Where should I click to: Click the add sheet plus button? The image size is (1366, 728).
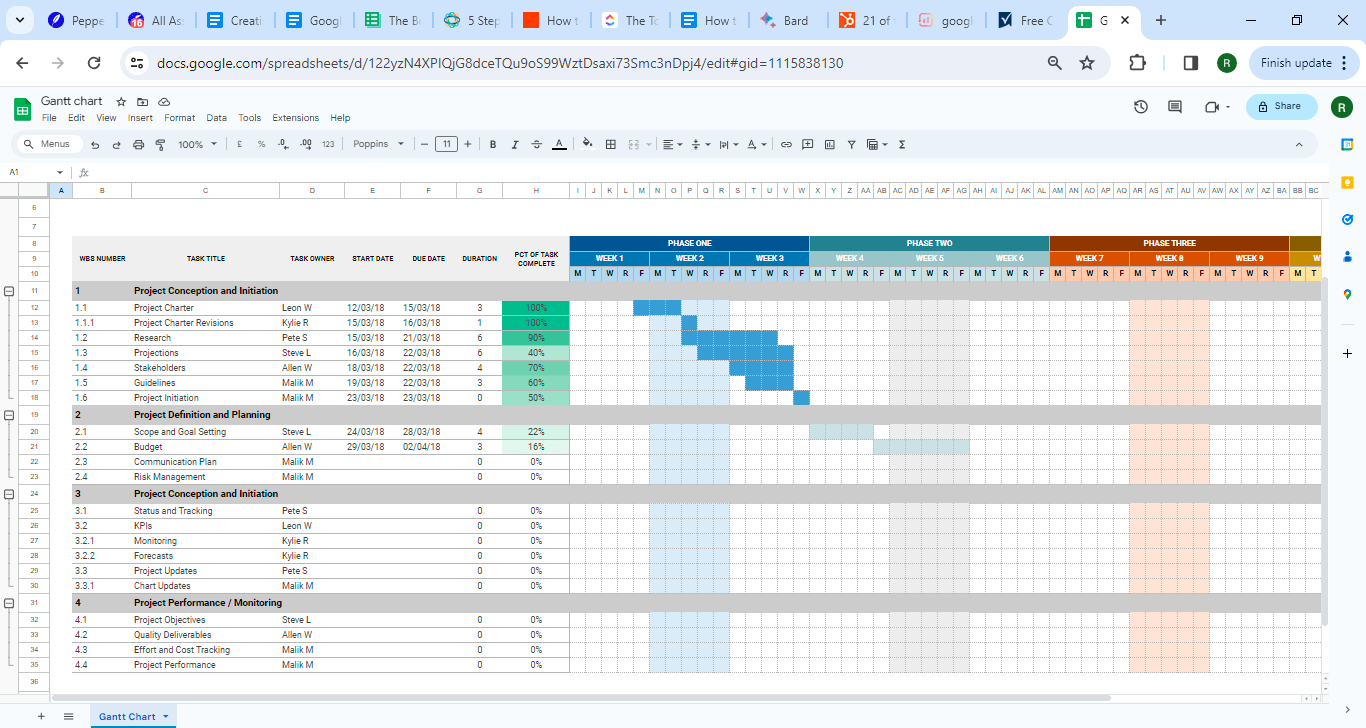click(x=41, y=716)
